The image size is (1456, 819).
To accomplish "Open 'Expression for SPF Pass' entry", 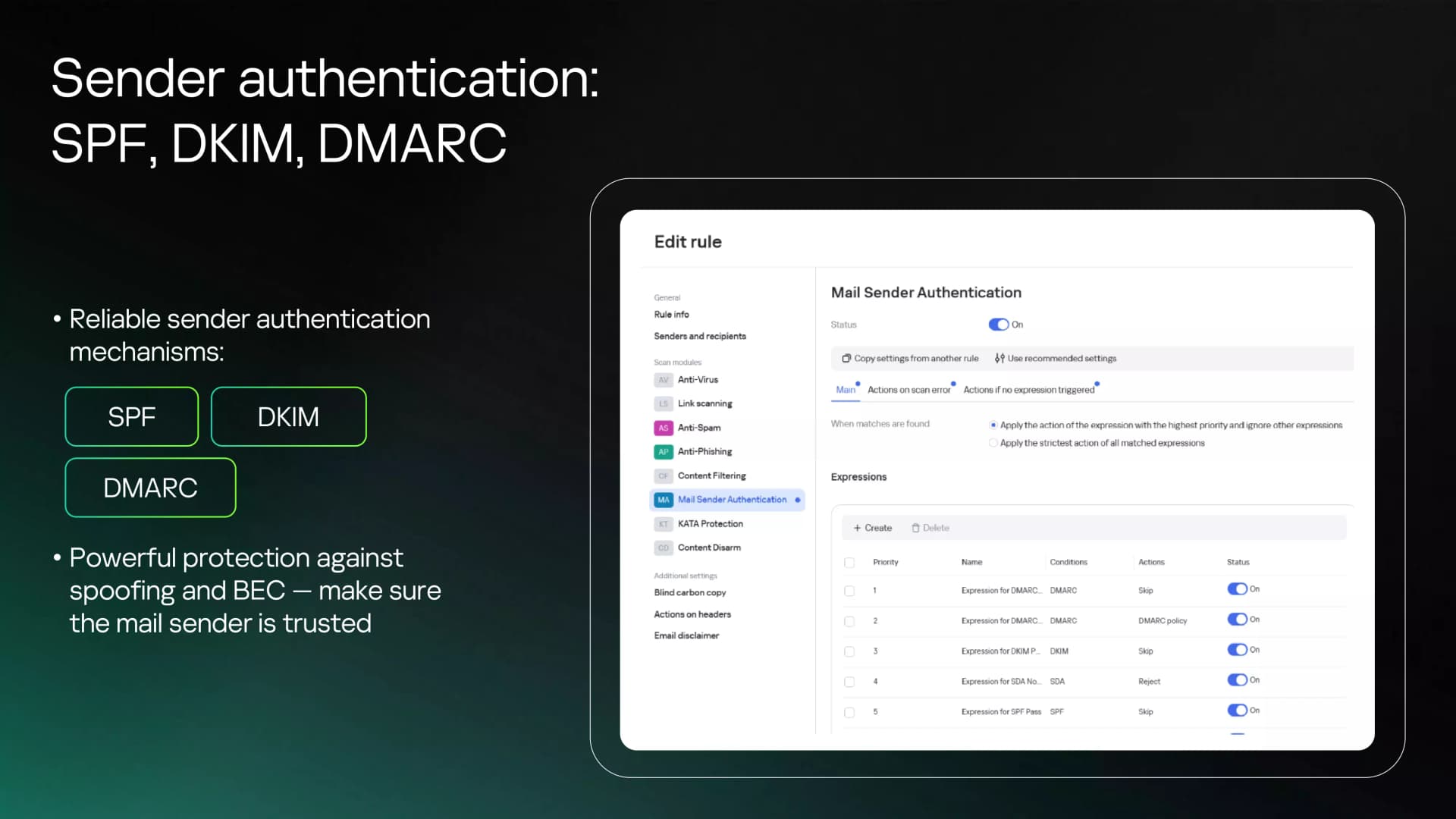I will tap(1001, 712).
